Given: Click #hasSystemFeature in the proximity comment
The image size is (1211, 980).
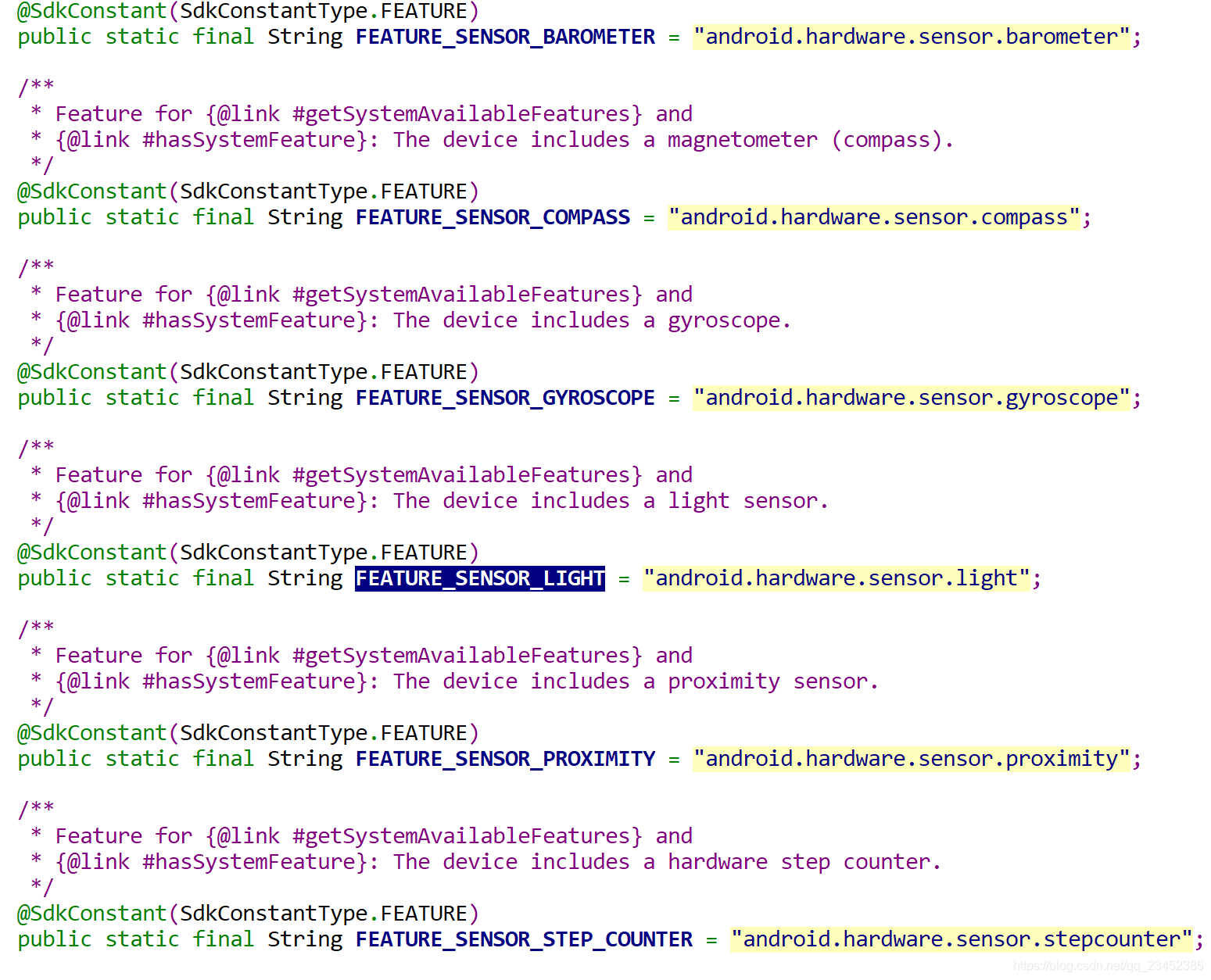Looking at the screenshot, I should tap(249, 681).
